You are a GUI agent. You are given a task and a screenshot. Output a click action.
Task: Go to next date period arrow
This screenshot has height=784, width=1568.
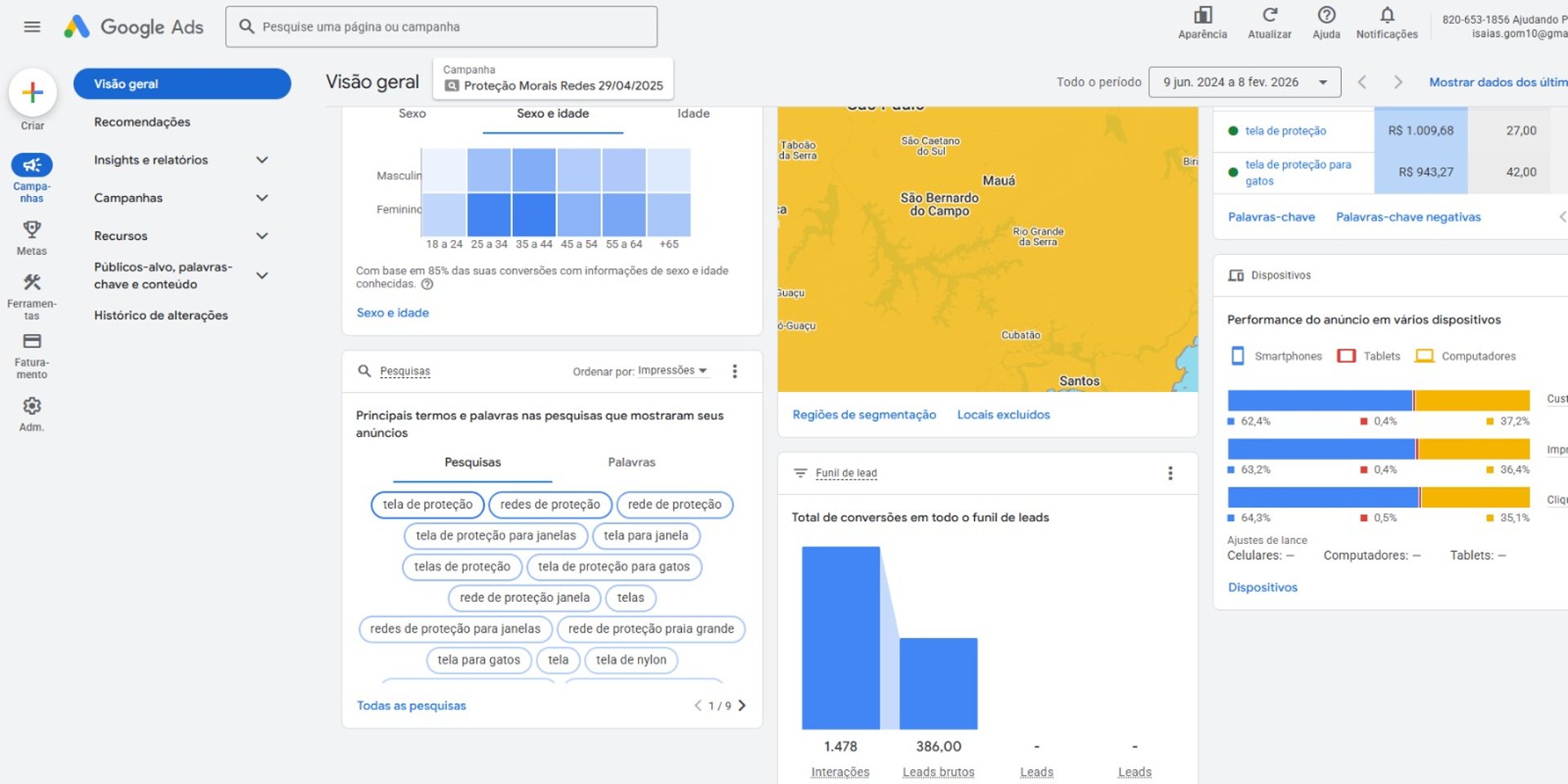(1398, 82)
